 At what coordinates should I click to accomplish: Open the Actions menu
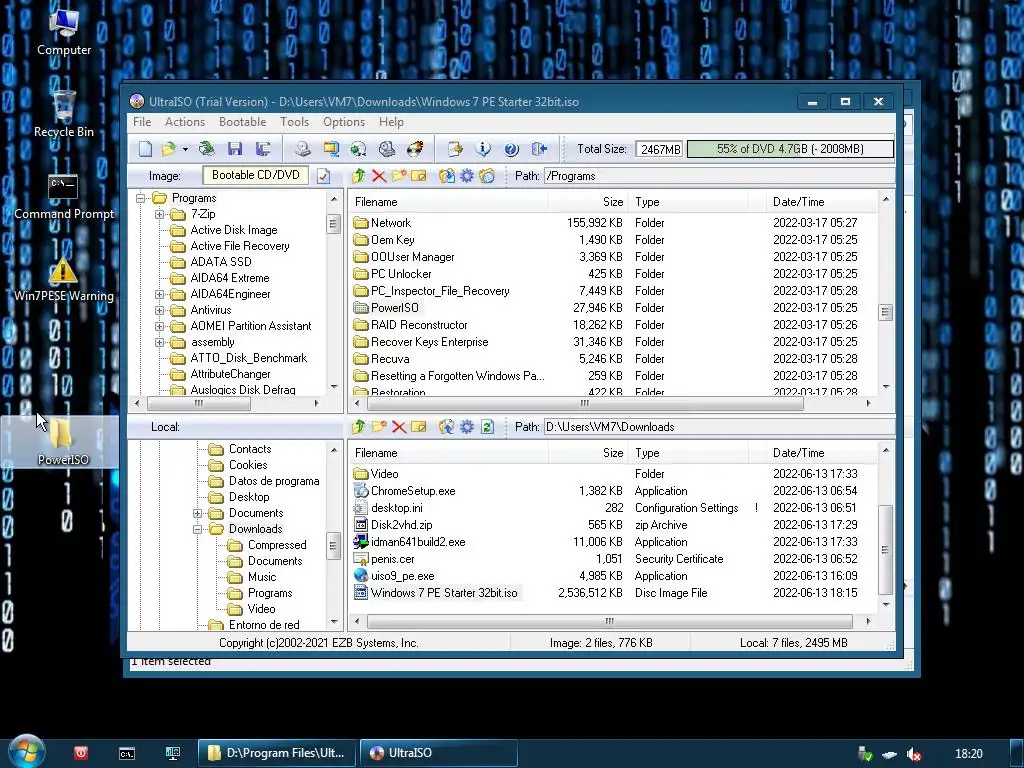[x=185, y=122]
